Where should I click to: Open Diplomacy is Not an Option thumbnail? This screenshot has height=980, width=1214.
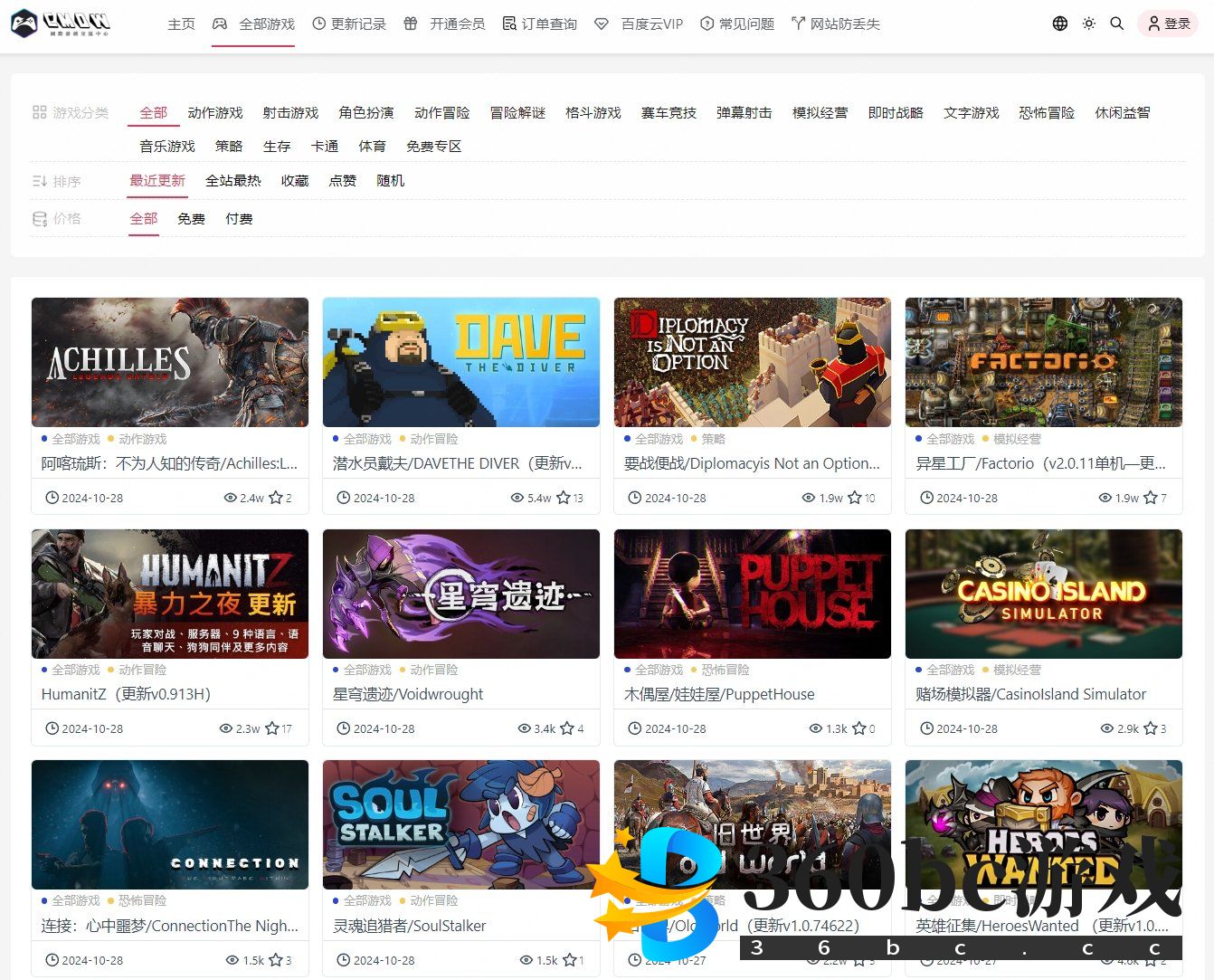click(x=753, y=362)
